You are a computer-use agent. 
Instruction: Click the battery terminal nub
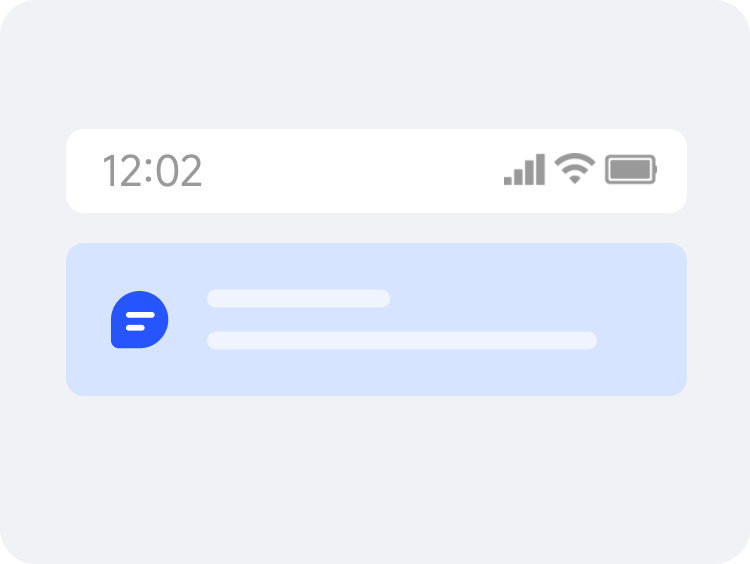pyautogui.click(x=656, y=169)
